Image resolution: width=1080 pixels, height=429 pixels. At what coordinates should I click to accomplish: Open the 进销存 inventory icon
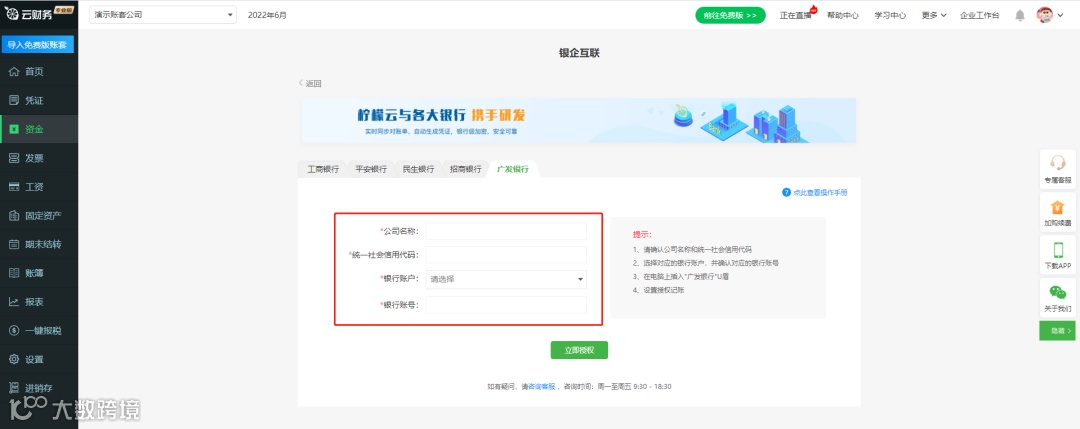click(x=14, y=388)
